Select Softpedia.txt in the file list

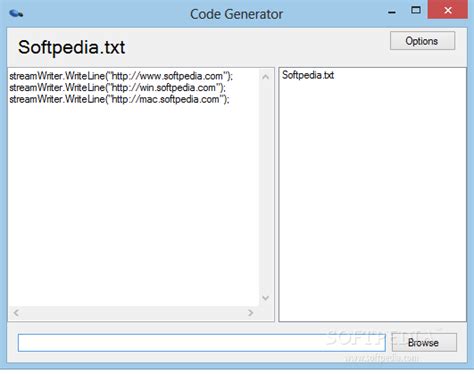coord(308,75)
